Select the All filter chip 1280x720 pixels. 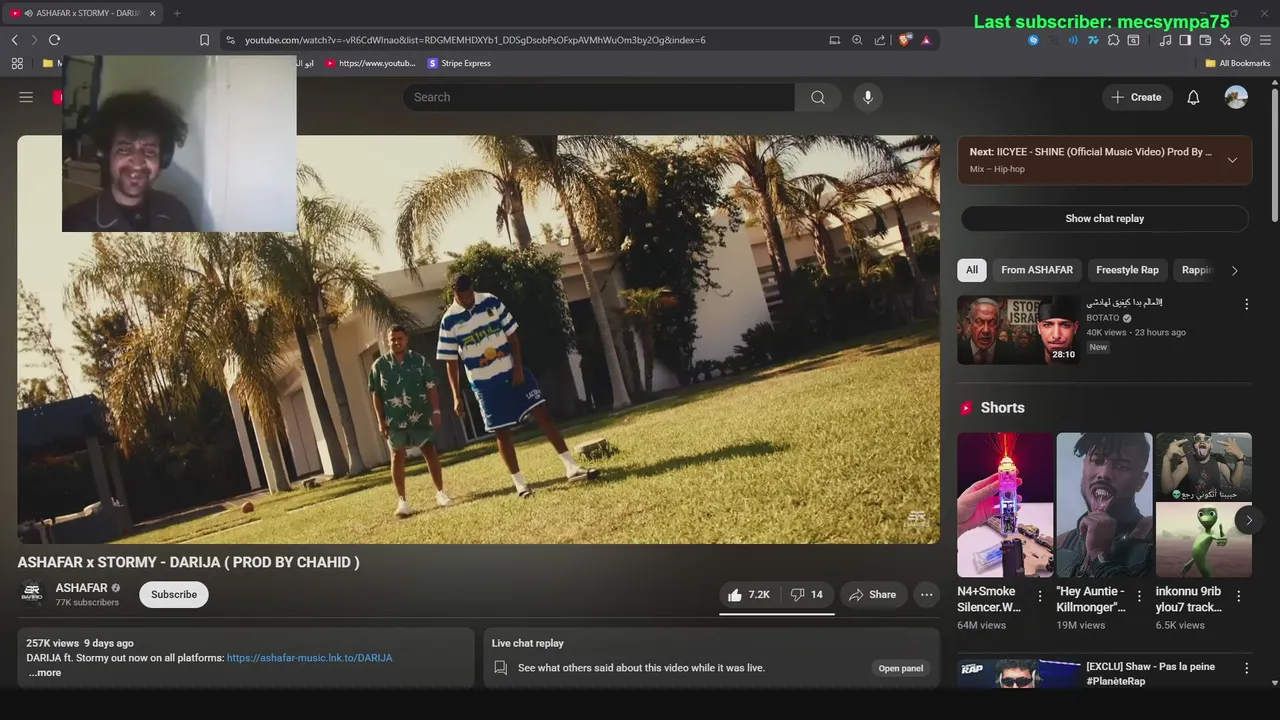pyautogui.click(x=972, y=270)
